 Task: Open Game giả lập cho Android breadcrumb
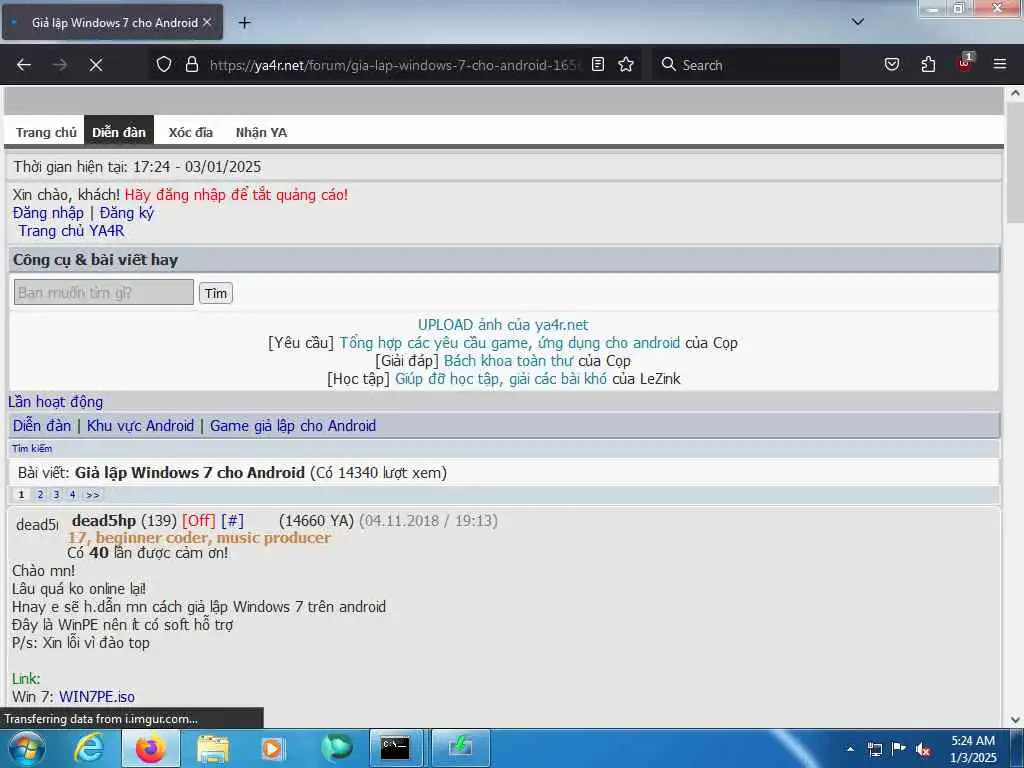[293, 426]
